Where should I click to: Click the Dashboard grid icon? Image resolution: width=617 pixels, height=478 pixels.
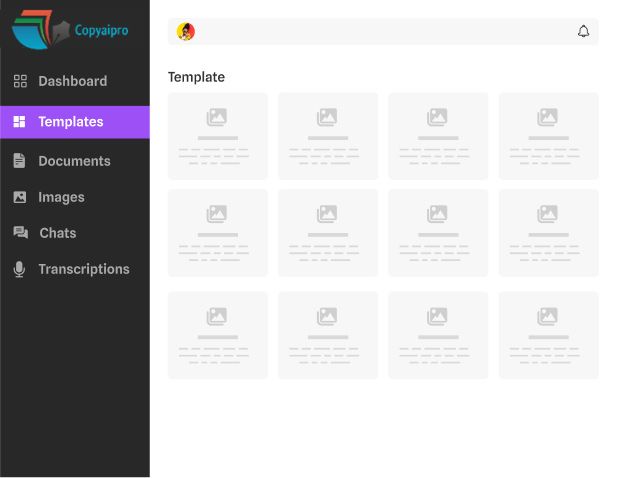20,81
